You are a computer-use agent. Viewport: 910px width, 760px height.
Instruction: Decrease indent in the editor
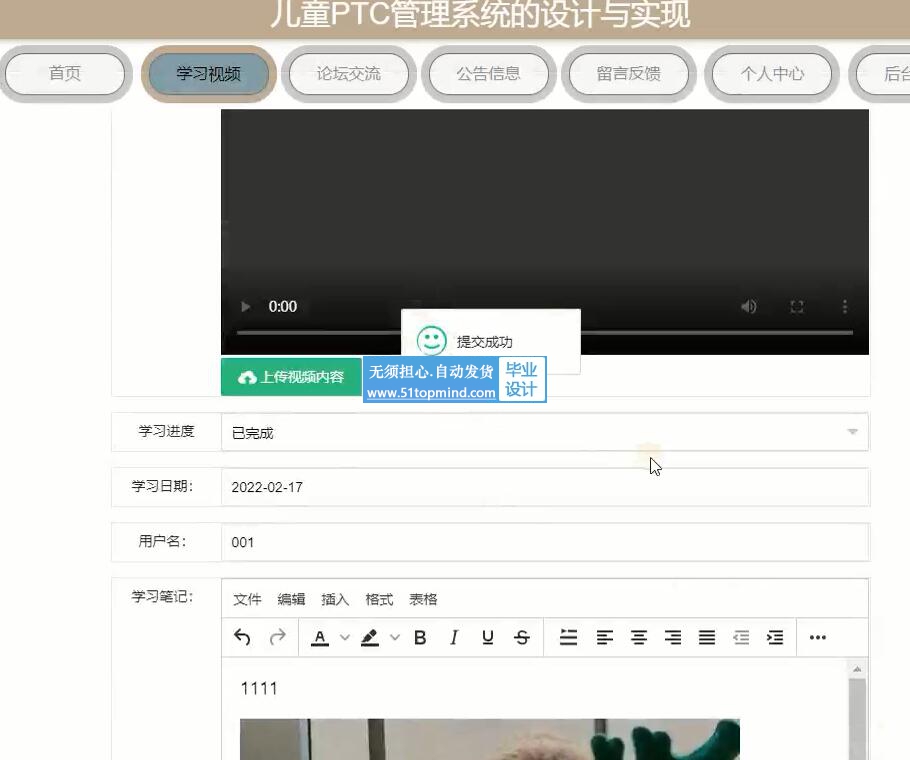[741, 638]
